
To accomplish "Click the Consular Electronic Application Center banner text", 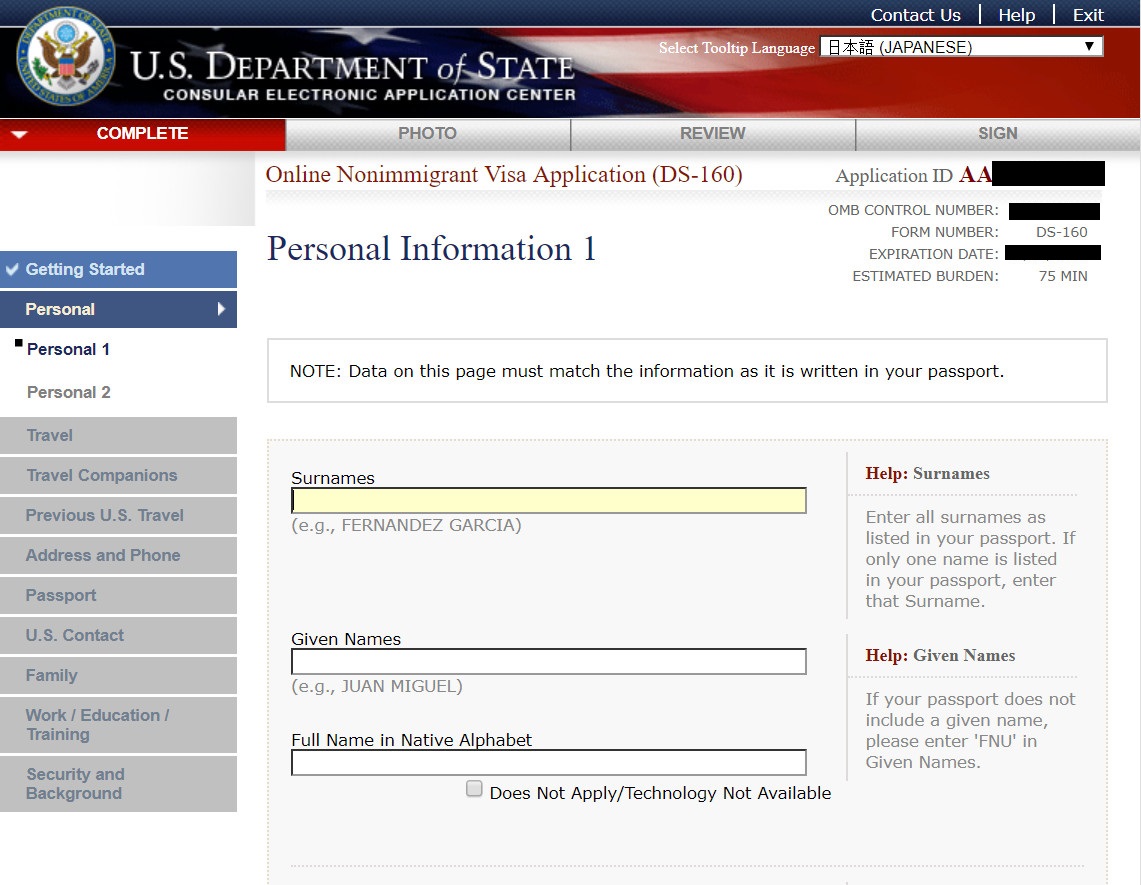I will click(370, 95).
